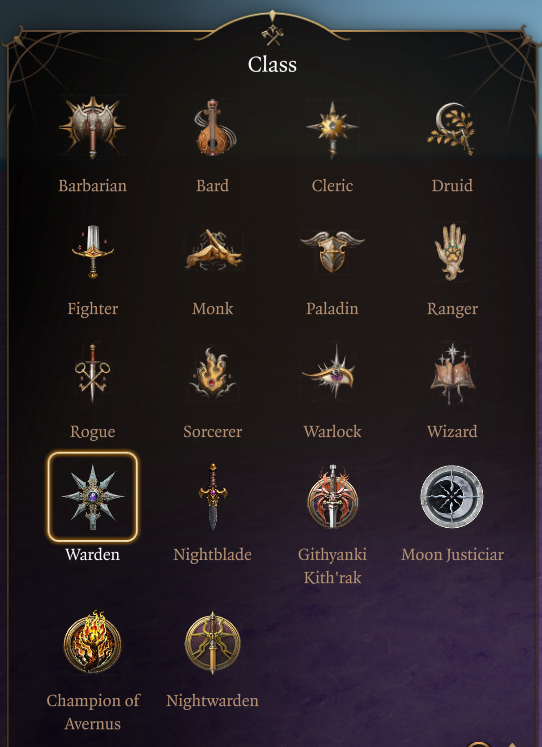This screenshot has width=542, height=747.
Task: Choose the Nightblade dagger icon
Action: (x=212, y=496)
